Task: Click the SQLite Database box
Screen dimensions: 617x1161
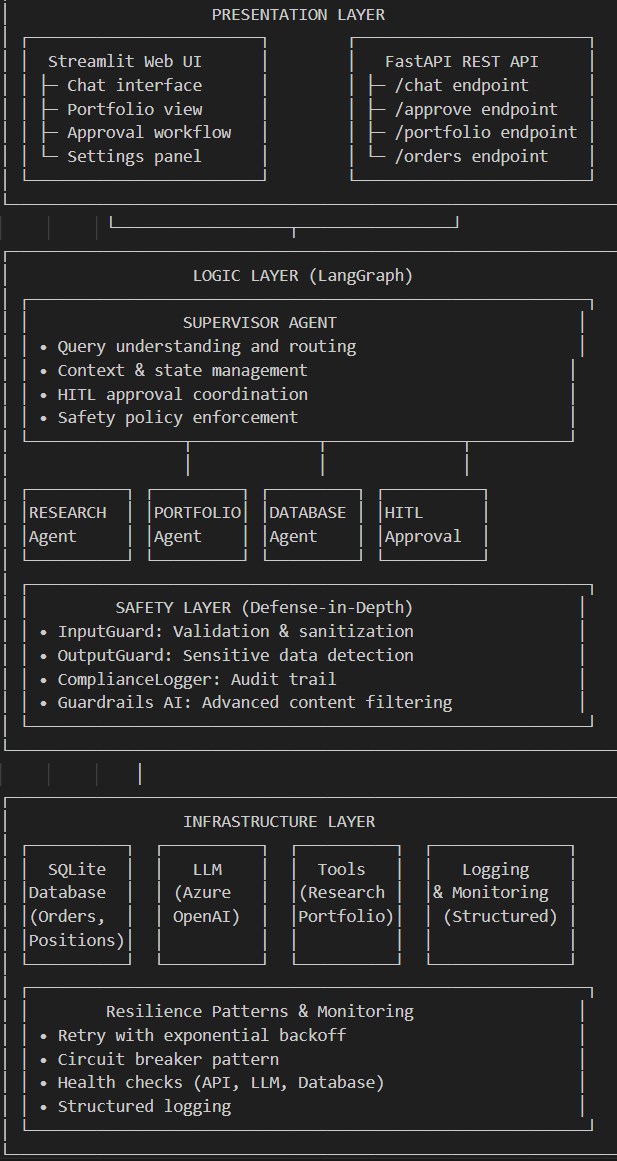Action: (x=77, y=904)
